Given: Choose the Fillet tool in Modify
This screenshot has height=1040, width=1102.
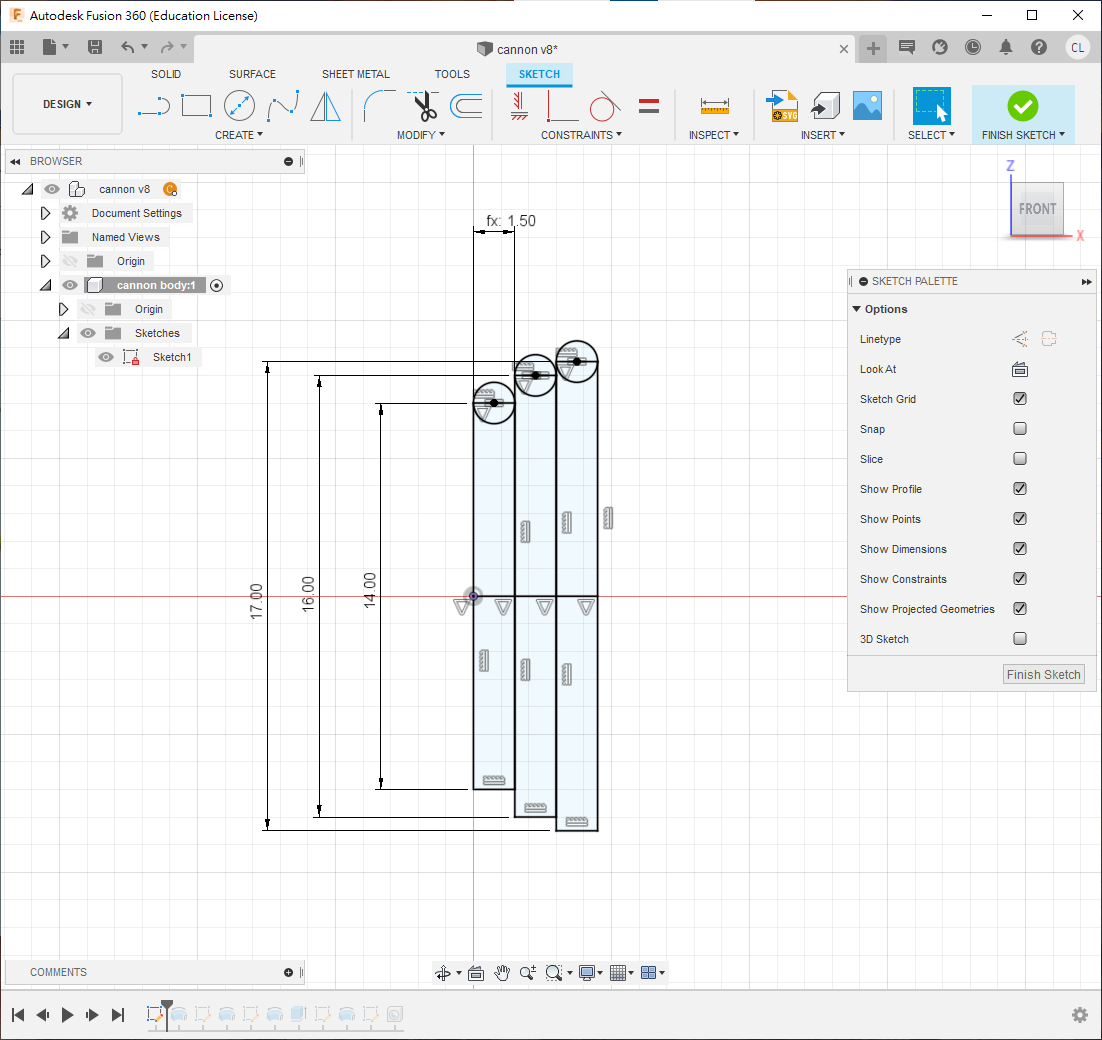Looking at the screenshot, I should point(379,105).
